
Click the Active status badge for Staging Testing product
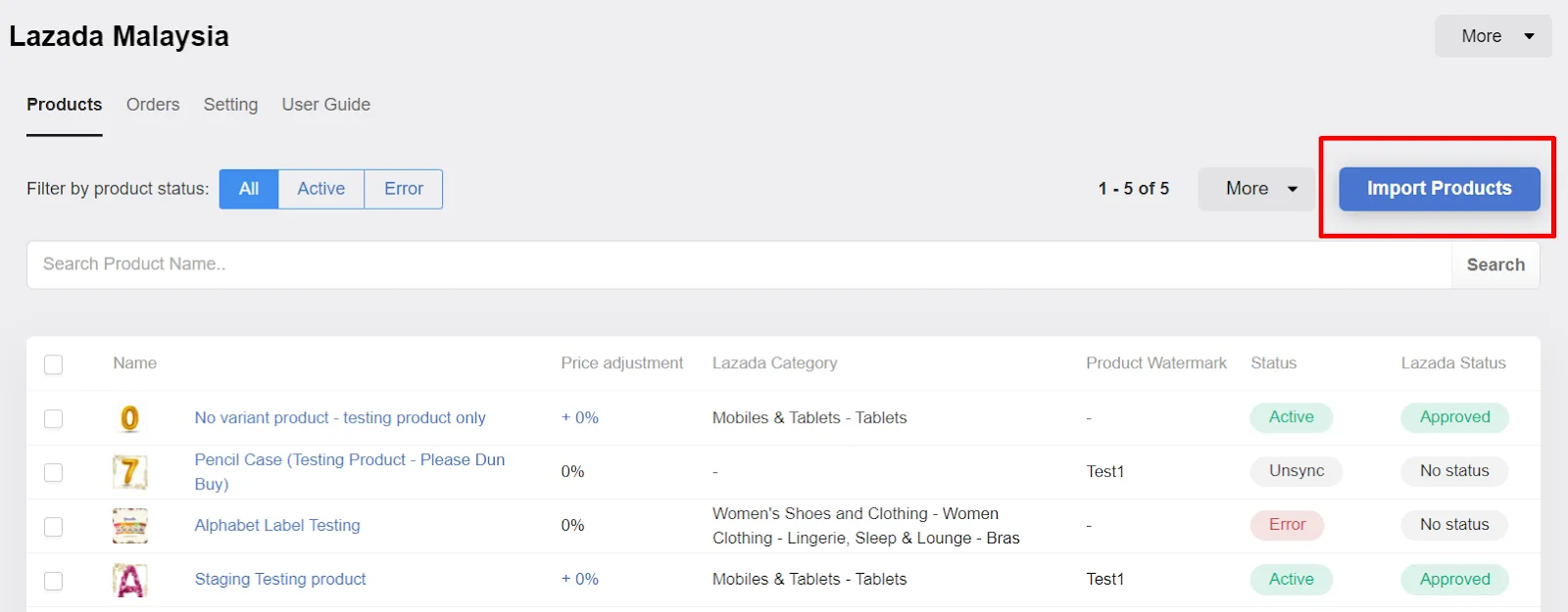click(x=1290, y=579)
